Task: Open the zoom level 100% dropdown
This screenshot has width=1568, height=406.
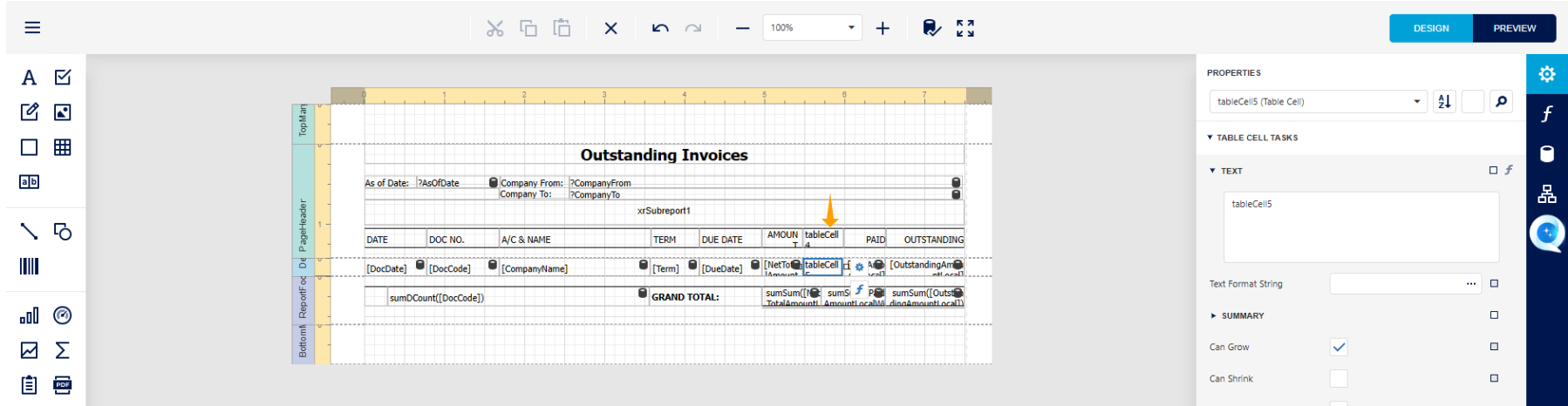Action: pos(812,28)
